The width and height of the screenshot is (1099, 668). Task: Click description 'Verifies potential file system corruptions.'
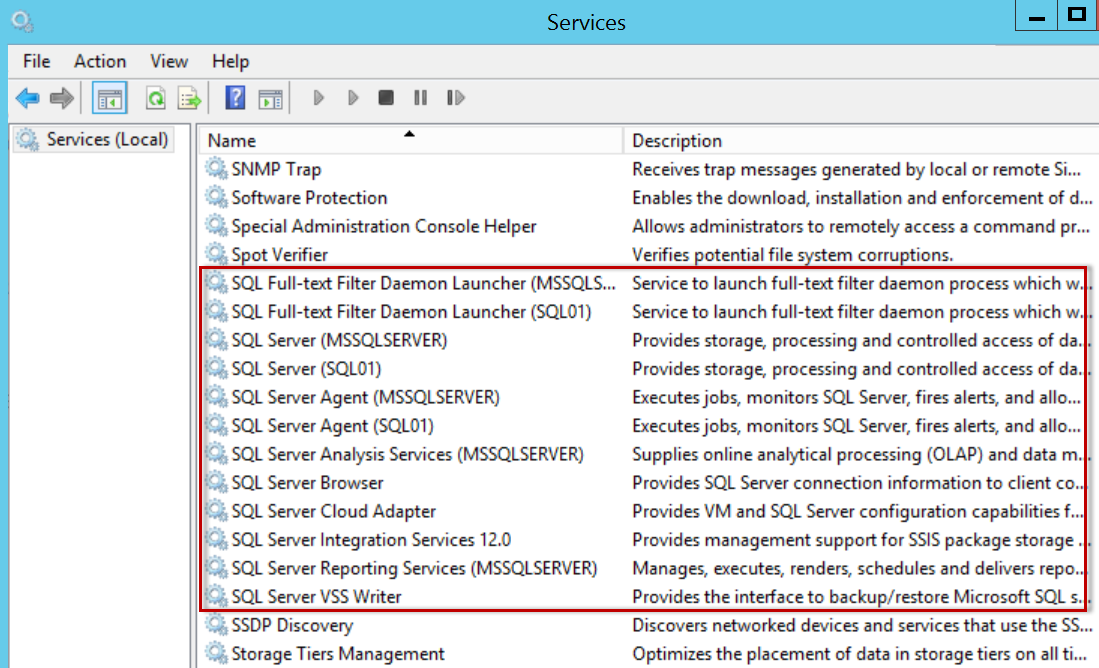click(793, 255)
